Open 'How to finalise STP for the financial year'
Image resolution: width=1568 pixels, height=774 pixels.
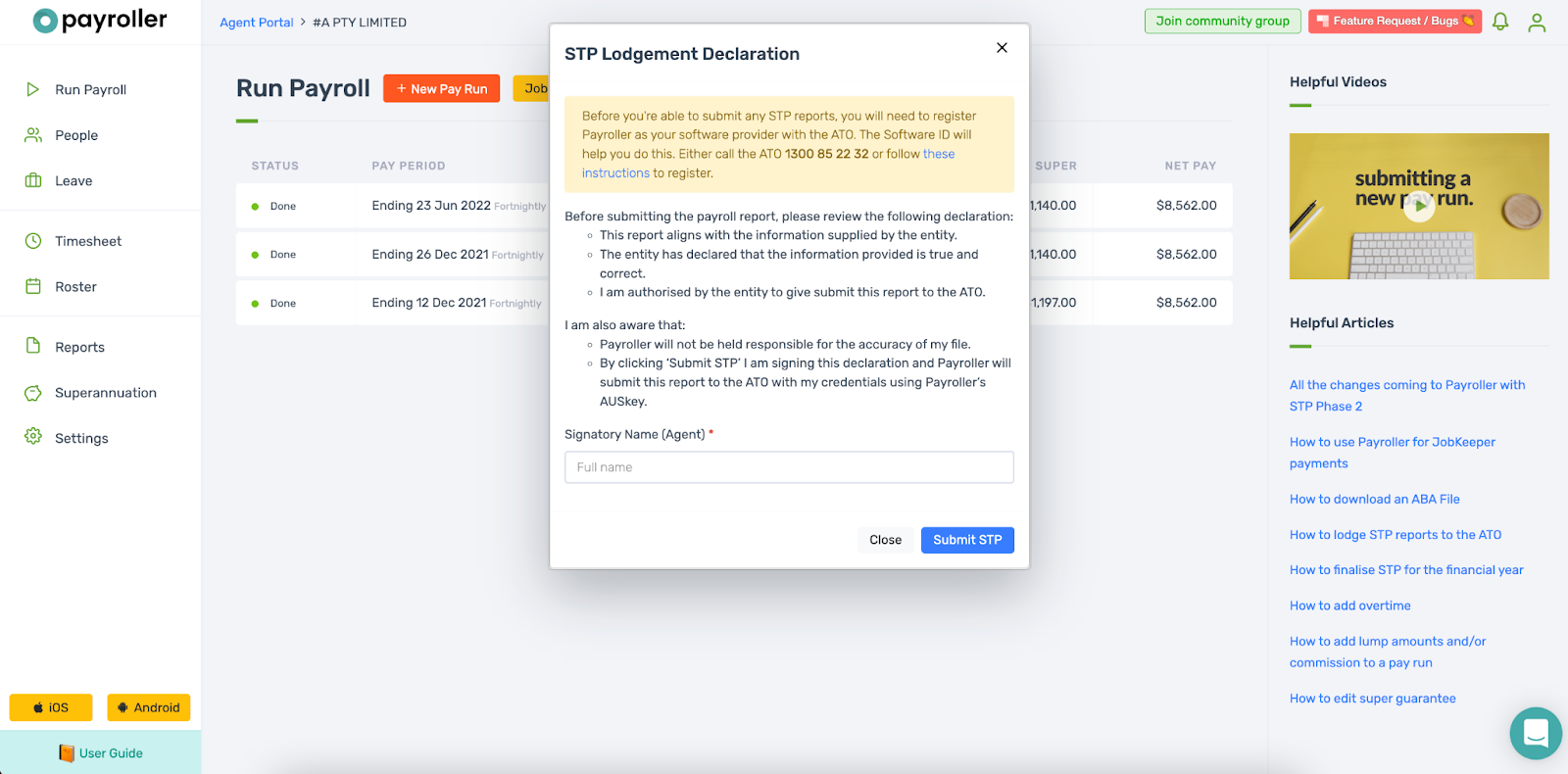pos(1406,570)
